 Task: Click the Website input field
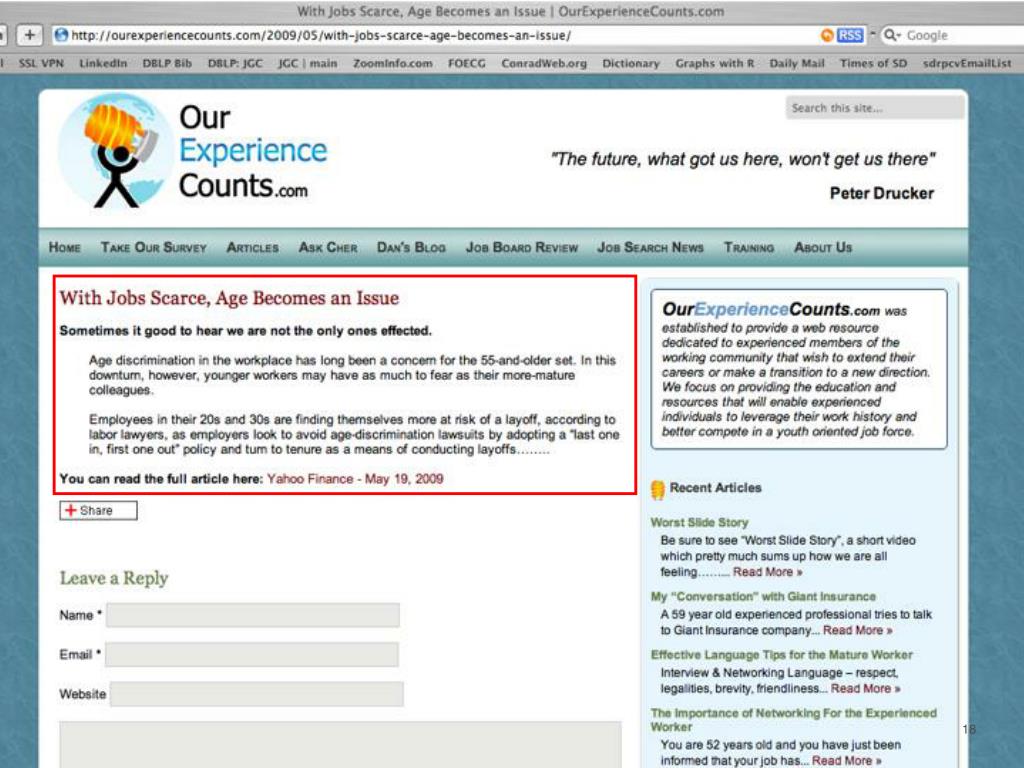[x=257, y=694]
